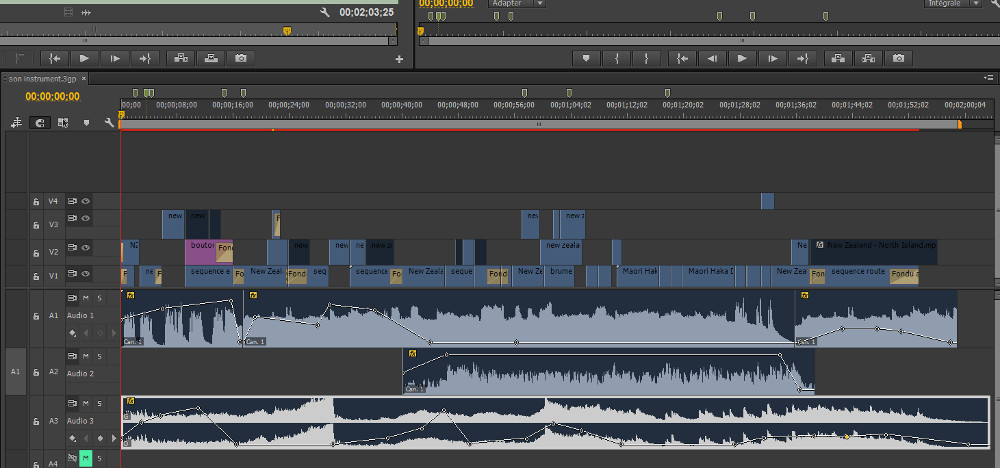Open the timeline panel menu

pos(989,77)
